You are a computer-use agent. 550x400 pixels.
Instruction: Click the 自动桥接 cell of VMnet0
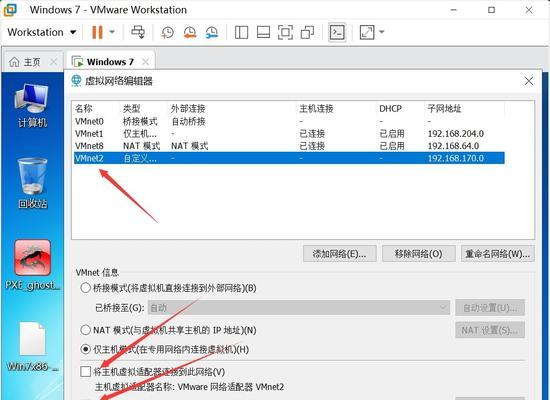[x=188, y=121]
